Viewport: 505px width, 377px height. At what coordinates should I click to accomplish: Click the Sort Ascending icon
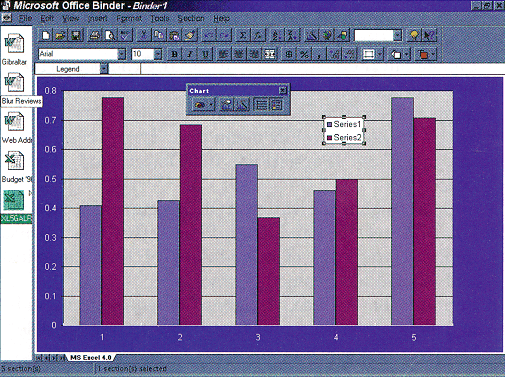(x=276, y=35)
